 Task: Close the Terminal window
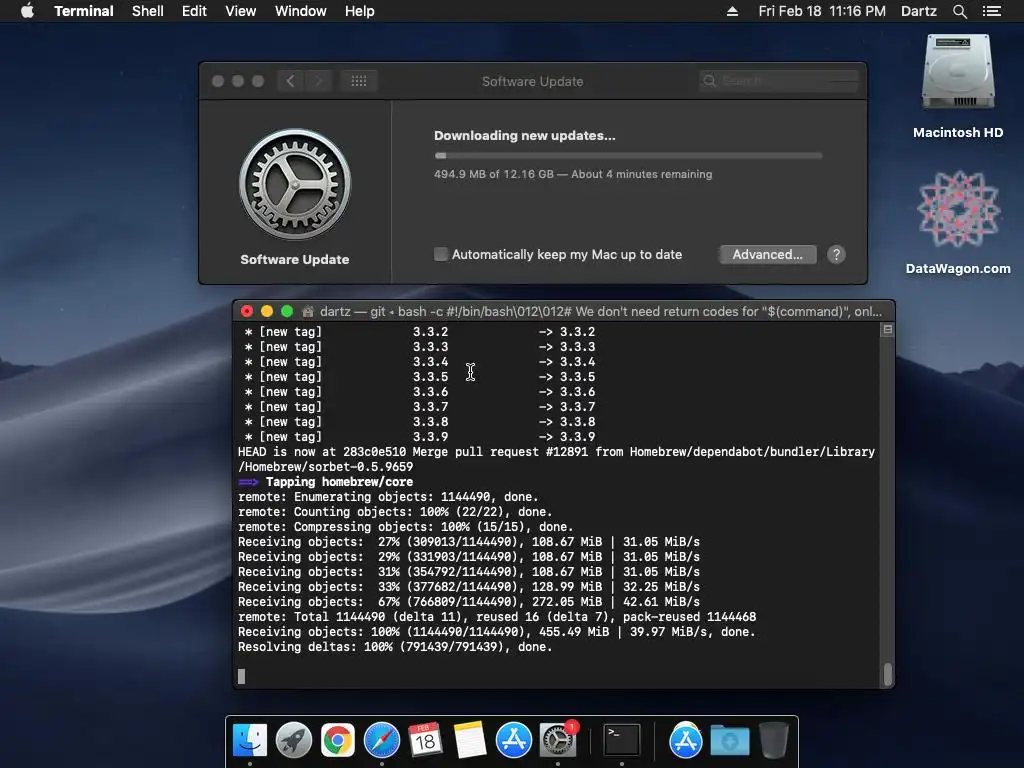coord(247,311)
